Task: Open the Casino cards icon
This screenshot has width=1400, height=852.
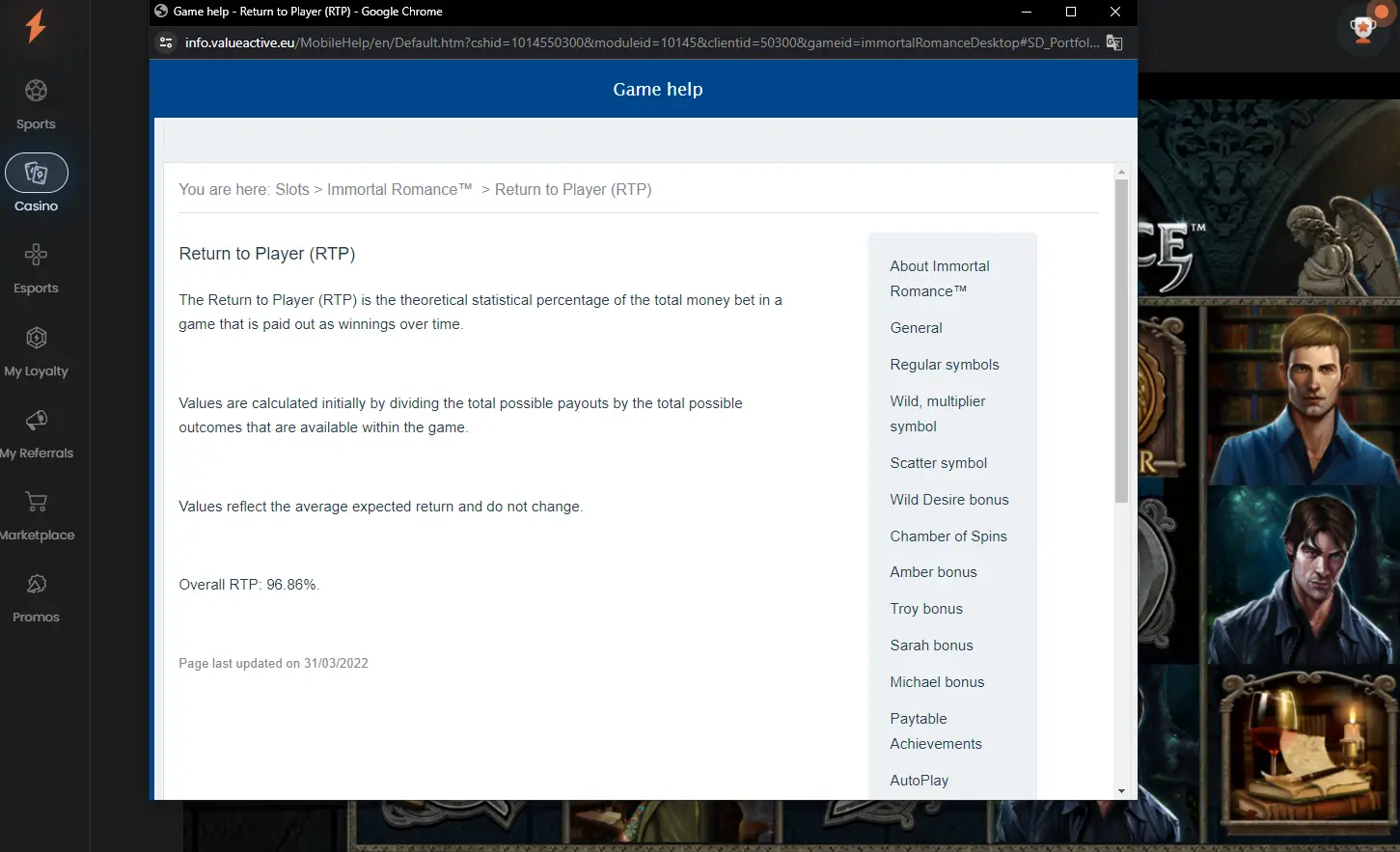Action: tap(37, 173)
